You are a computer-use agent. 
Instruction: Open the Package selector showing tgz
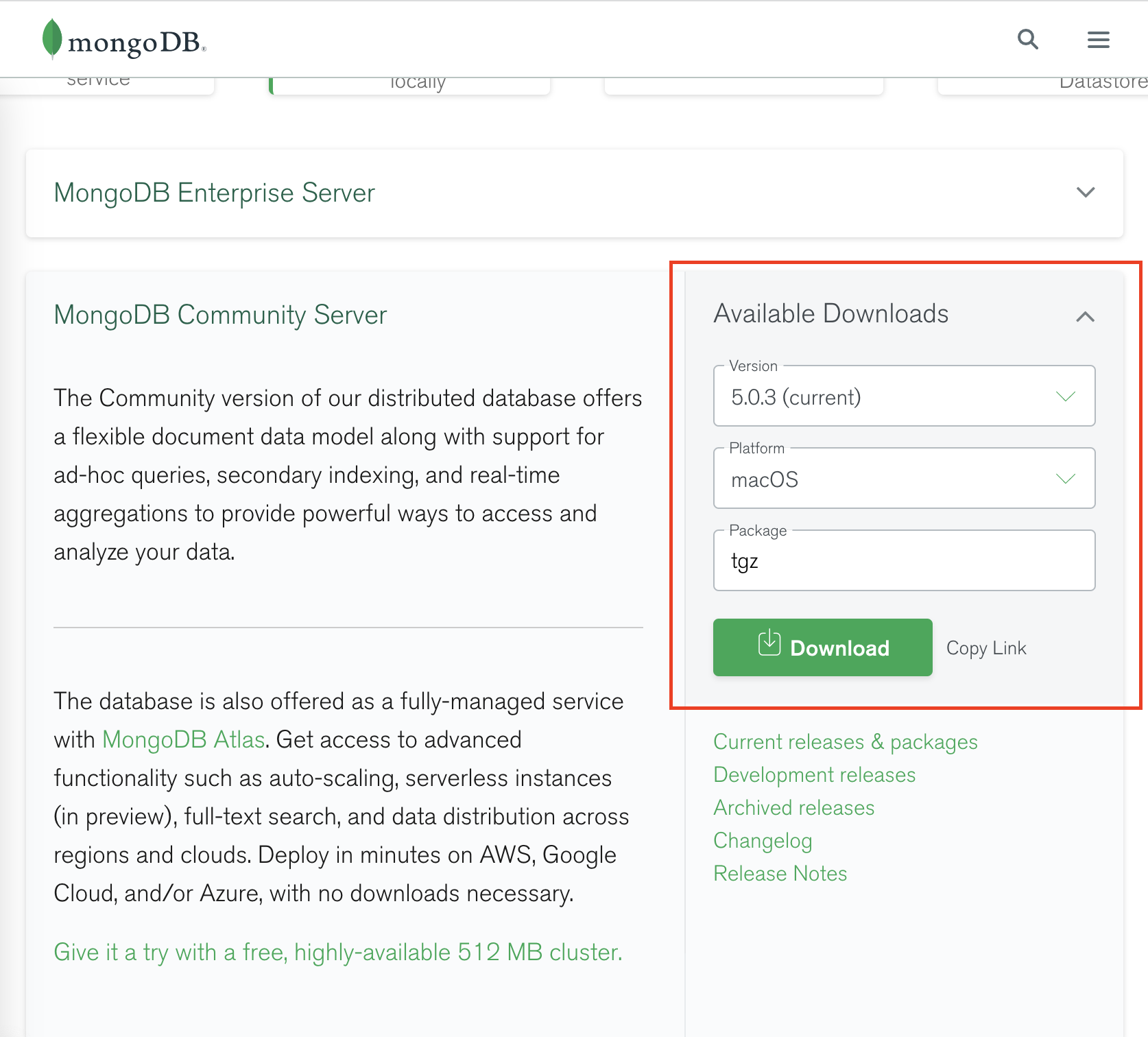[x=904, y=560]
